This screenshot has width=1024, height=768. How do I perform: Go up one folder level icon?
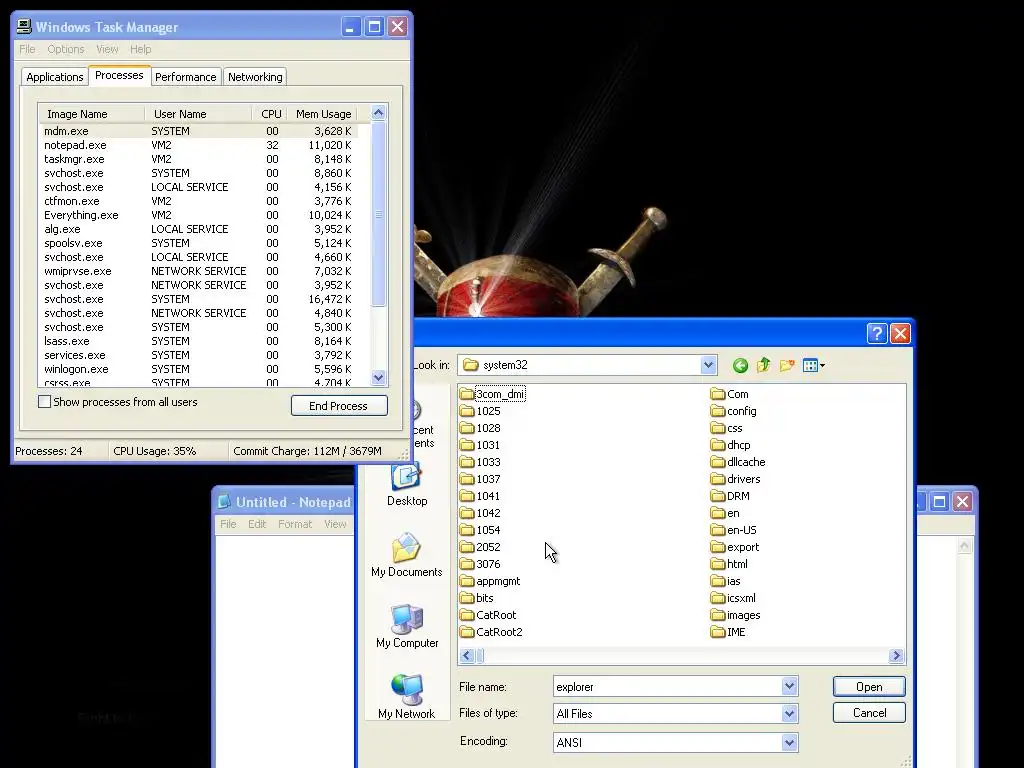click(x=763, y=366)
